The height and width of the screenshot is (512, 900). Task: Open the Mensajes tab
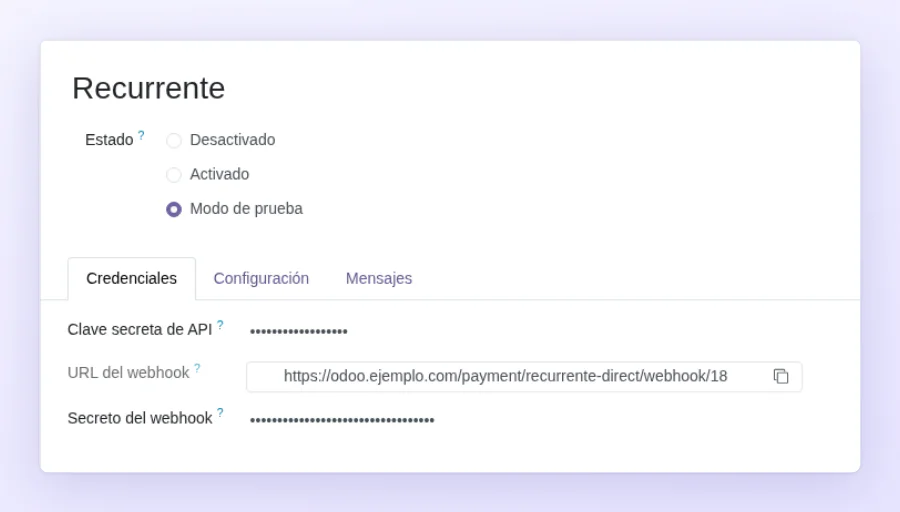(379, 278)
